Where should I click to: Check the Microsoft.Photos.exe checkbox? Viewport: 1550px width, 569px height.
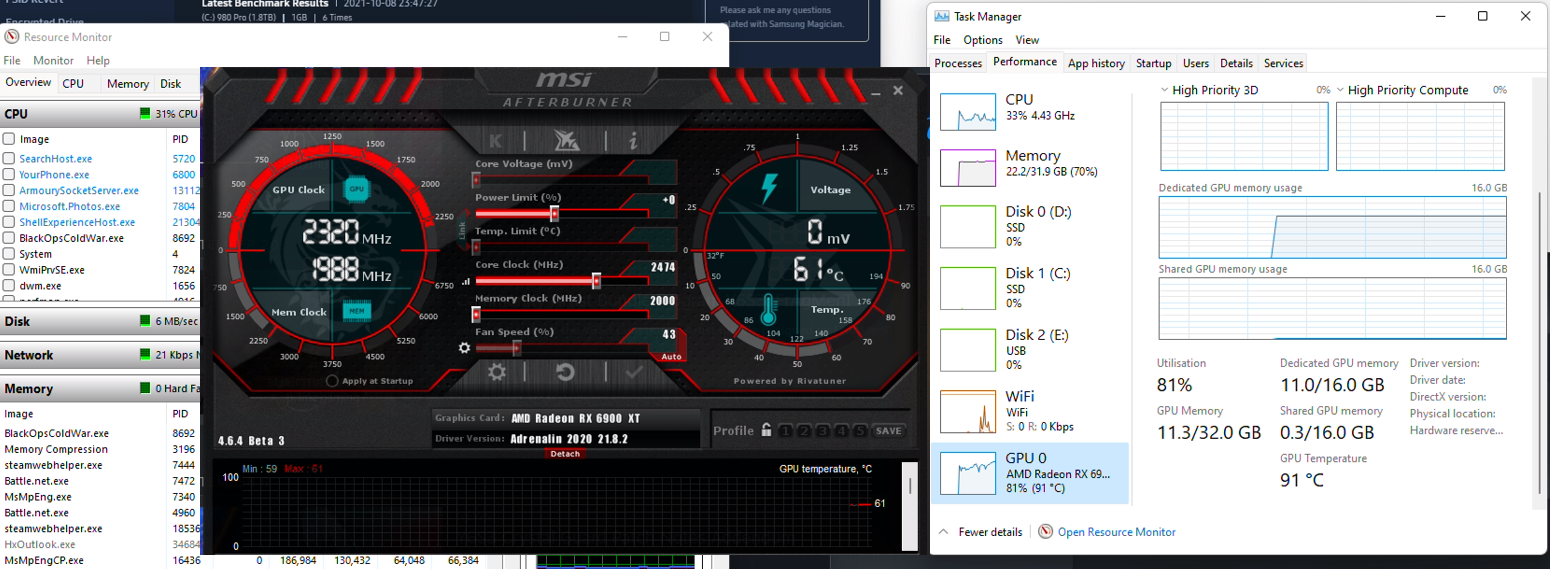[x=9, y=206]
